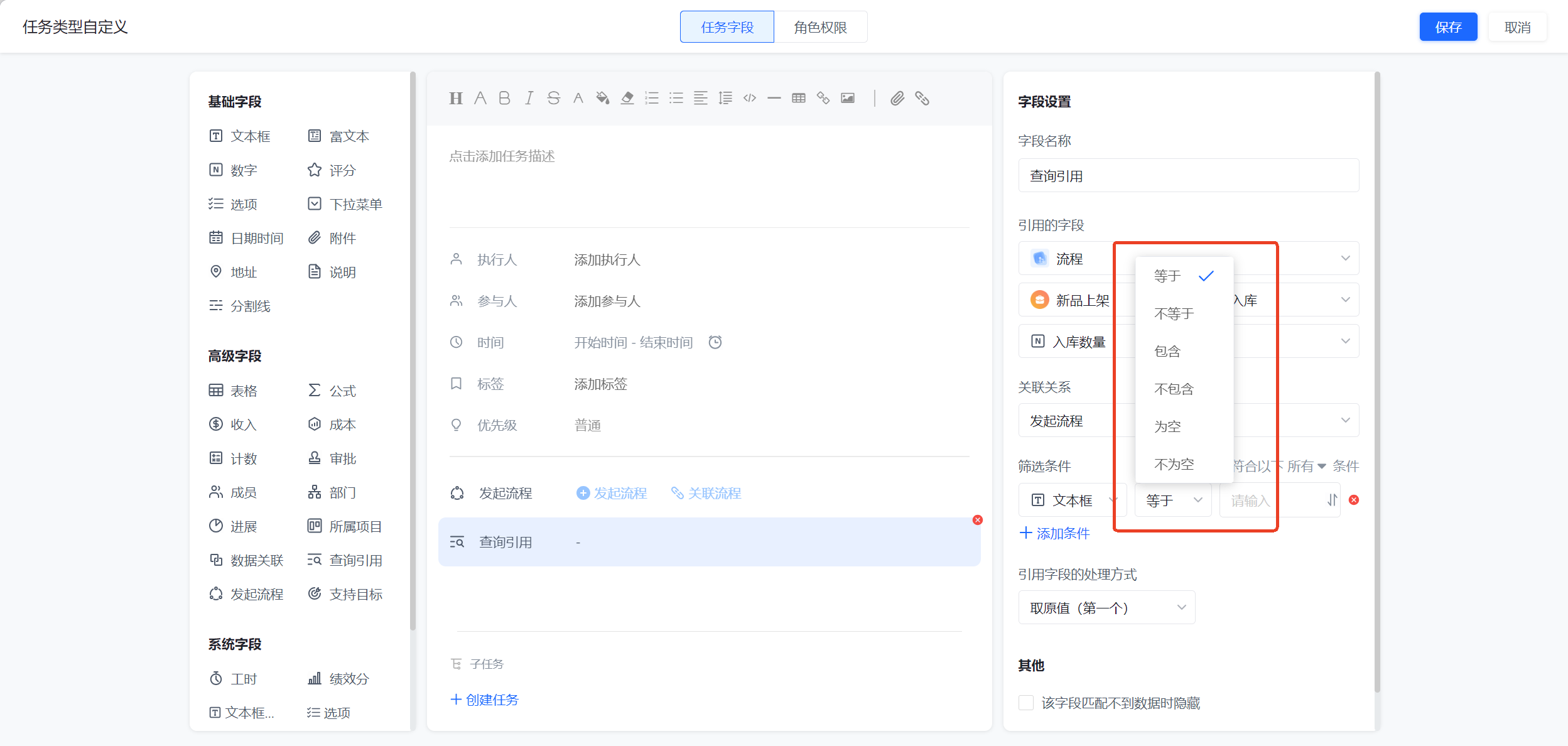Screen dimensions: 1568x746
Task: Open 取原值（第一个）processing dropdown
Action: 1106,607
